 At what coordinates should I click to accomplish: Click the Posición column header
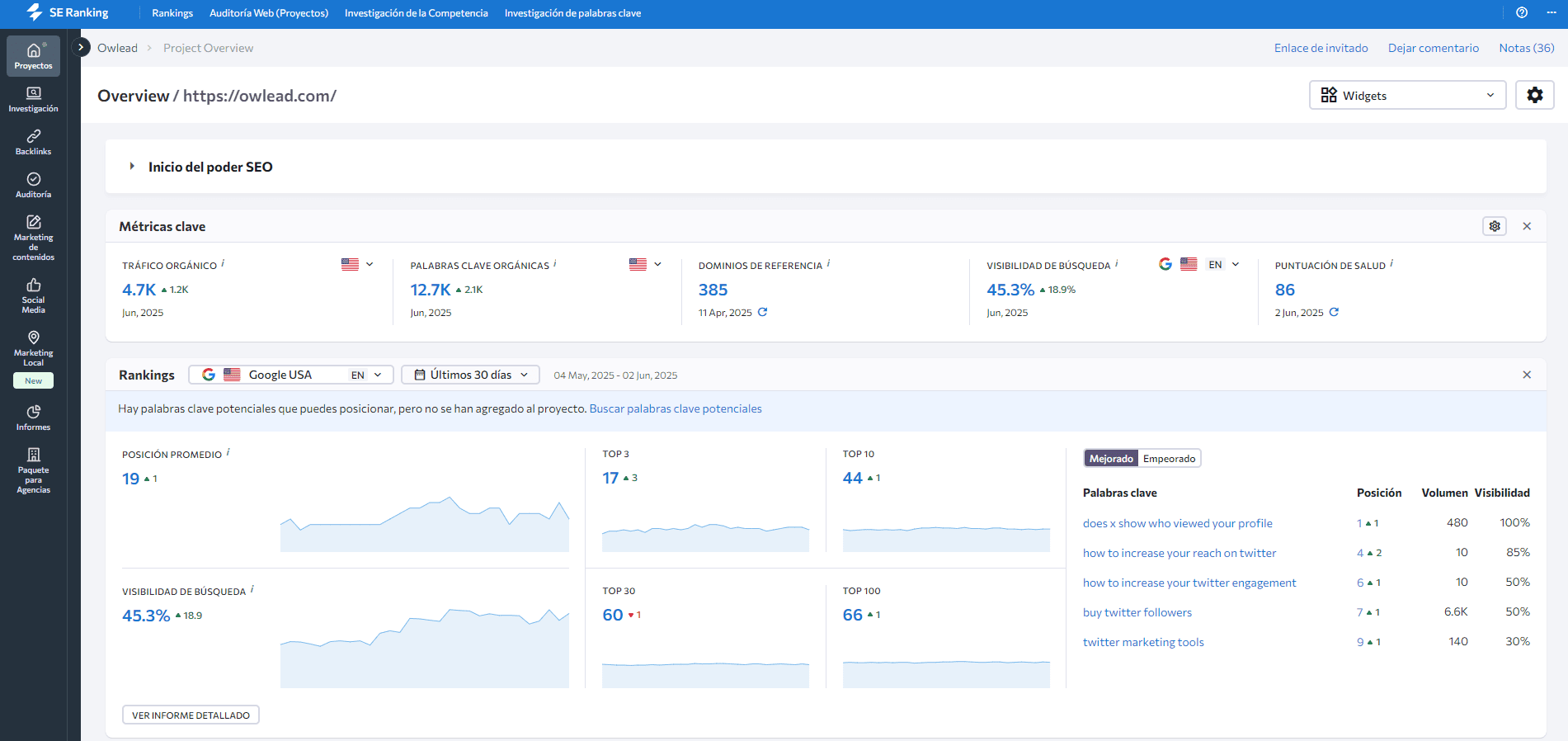coord(1378,493)
